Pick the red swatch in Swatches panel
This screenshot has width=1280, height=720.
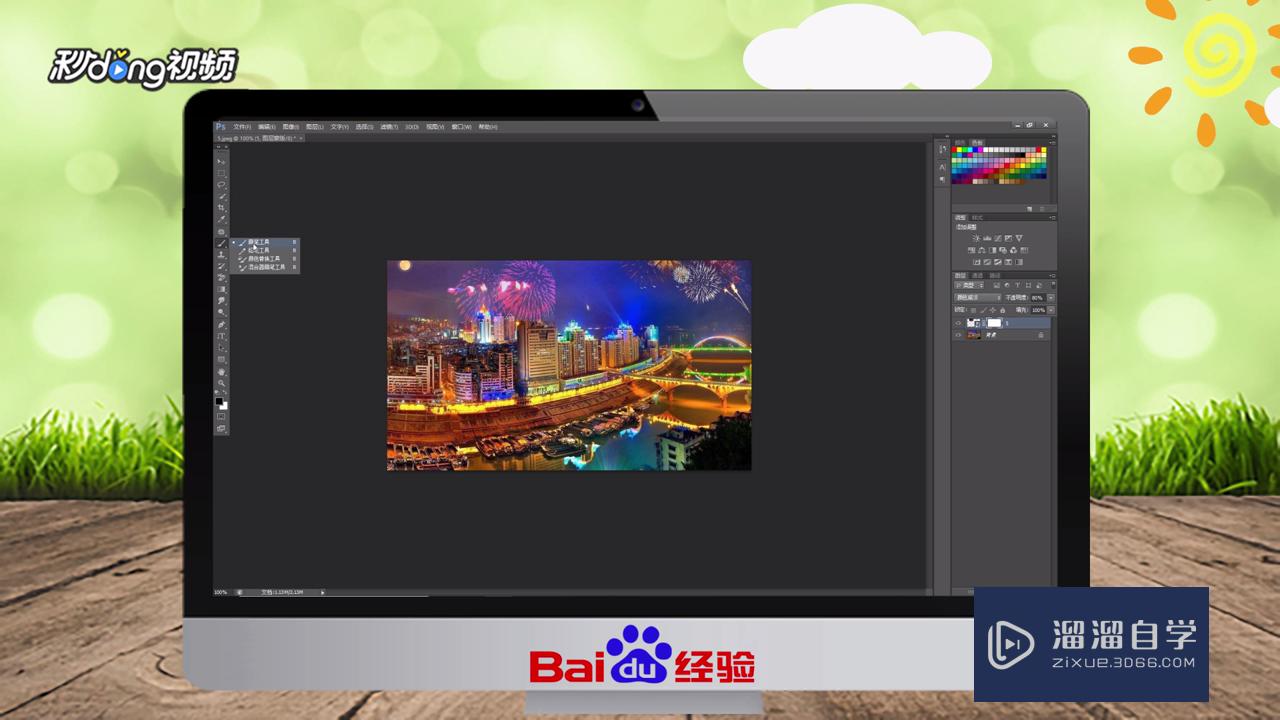(x=954, y=149)
